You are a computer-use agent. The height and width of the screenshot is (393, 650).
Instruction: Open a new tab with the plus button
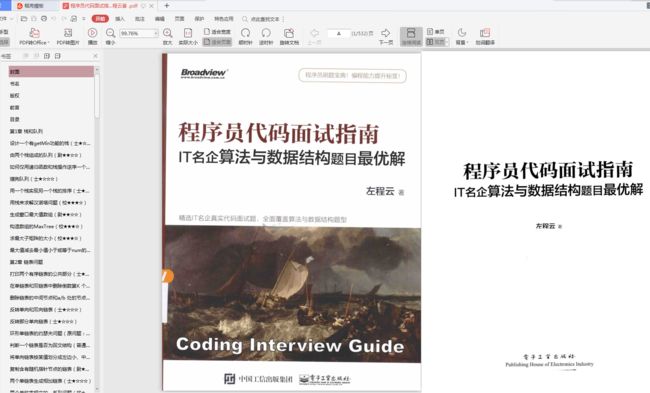(167, 5)
